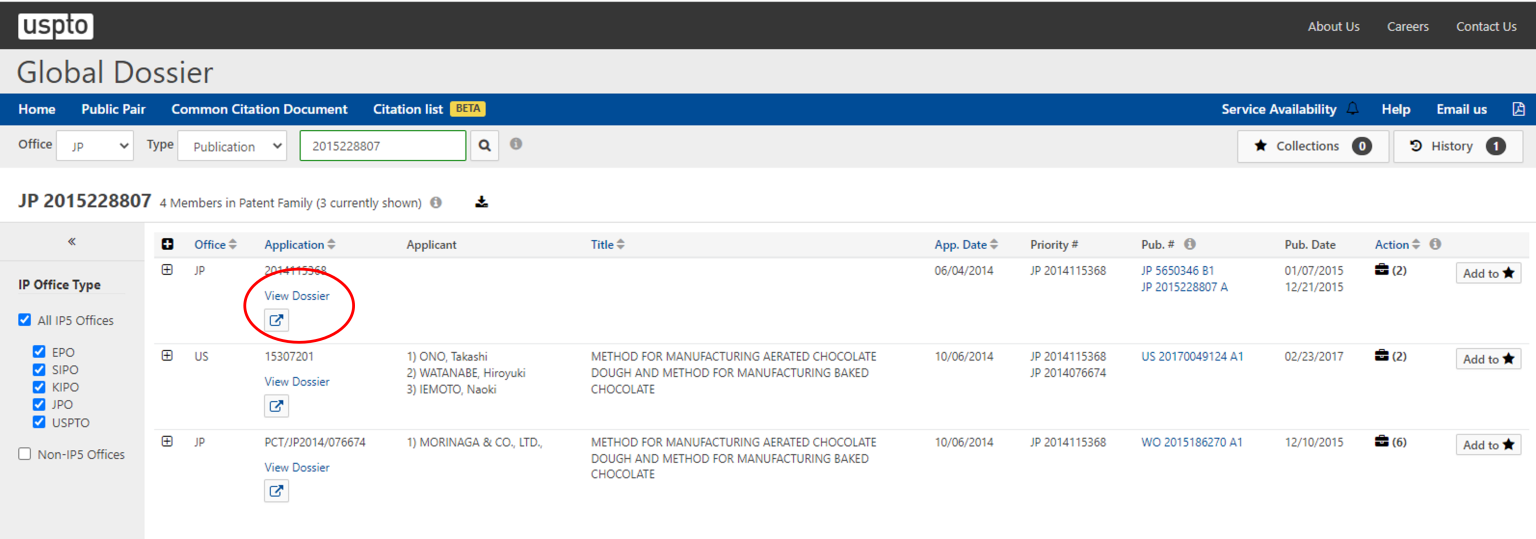Open the Common Citation Document menu item

(x=259, y=109)
